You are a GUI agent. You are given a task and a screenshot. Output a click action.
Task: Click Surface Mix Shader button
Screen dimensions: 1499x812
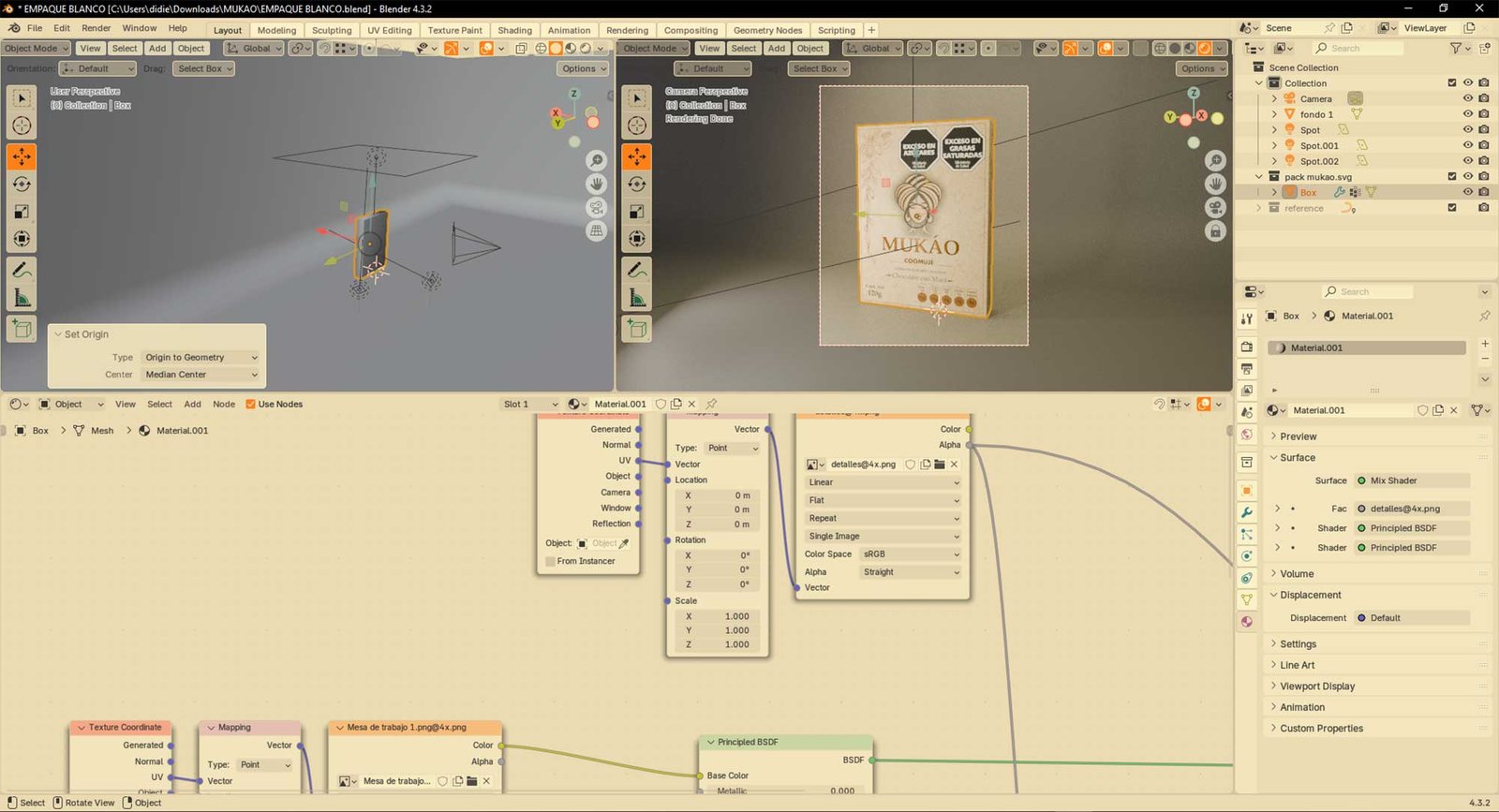pyautogui.click(x=1411, y=480)
